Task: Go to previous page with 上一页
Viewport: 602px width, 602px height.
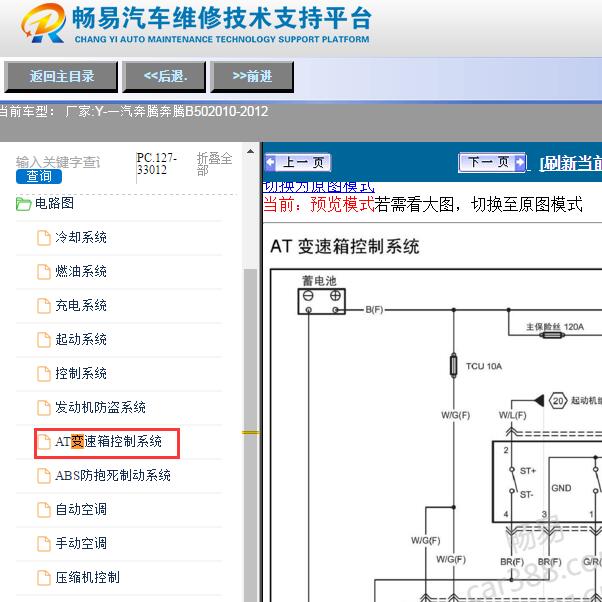Action: 298,162
